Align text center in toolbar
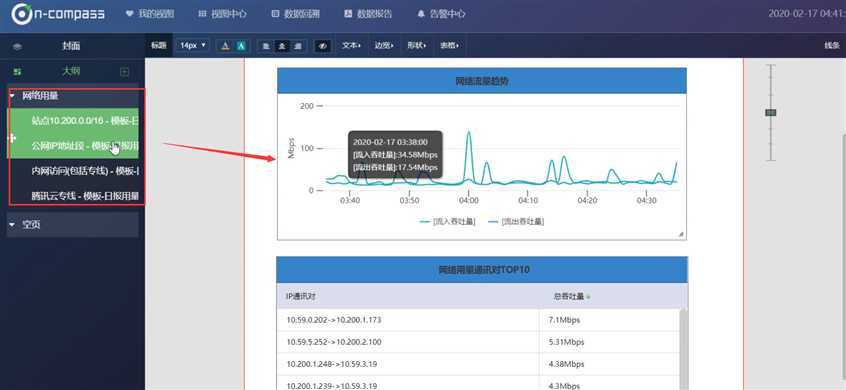The height and width of the screenshot is (390, 846). [281, 46]
